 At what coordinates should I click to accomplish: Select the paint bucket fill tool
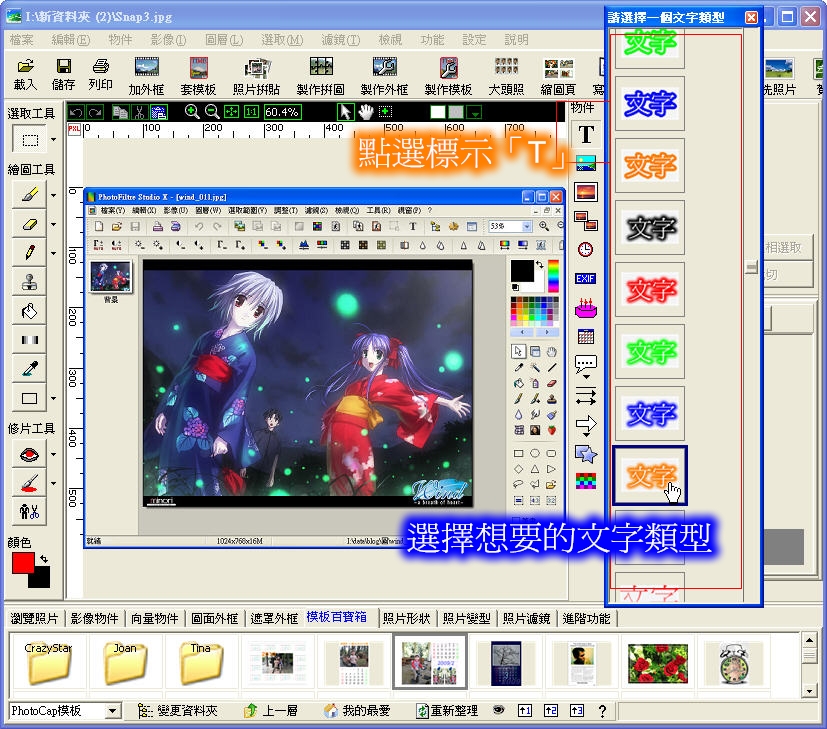point(30,311)
